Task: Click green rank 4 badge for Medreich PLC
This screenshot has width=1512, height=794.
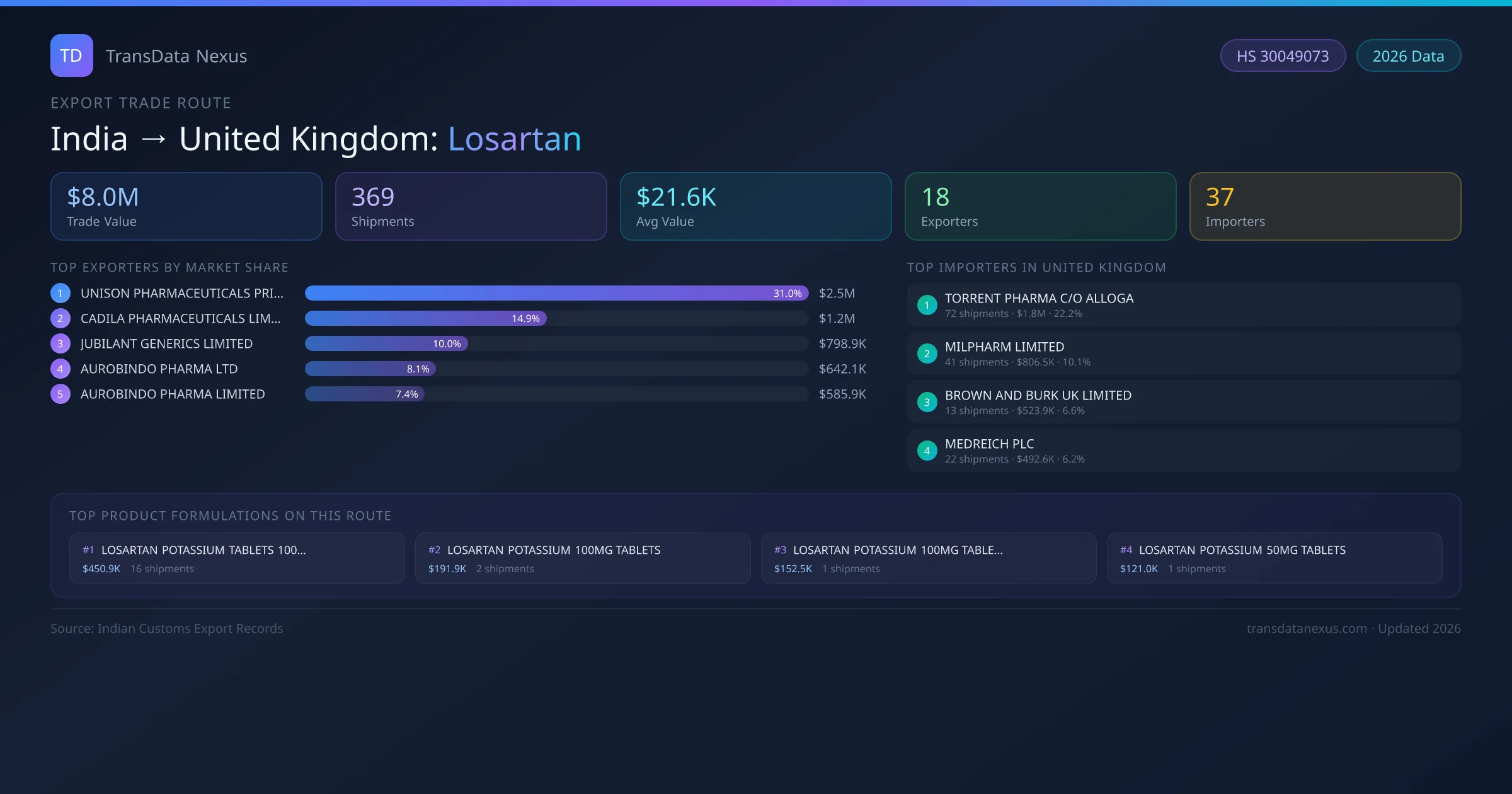Action: 927,451
